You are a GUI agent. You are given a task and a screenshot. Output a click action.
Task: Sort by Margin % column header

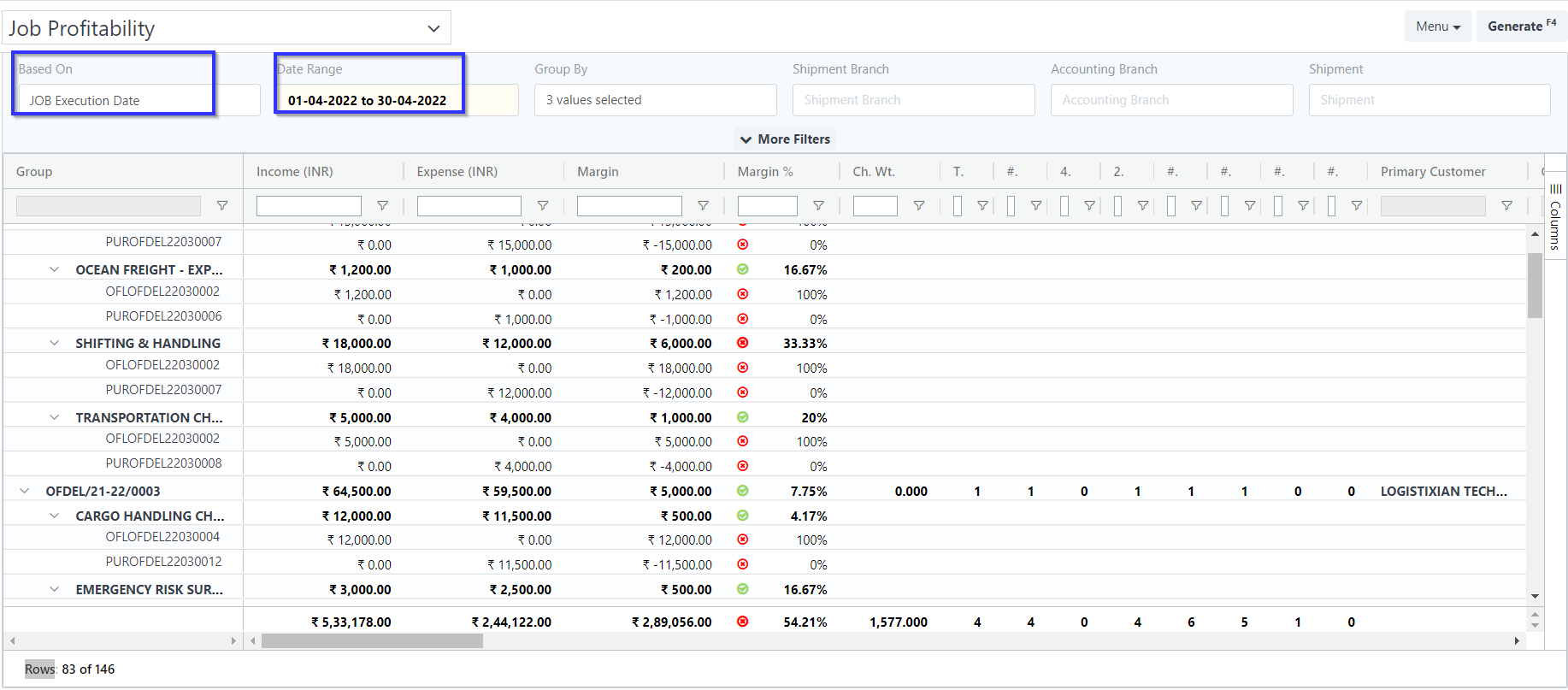[765, 172]
